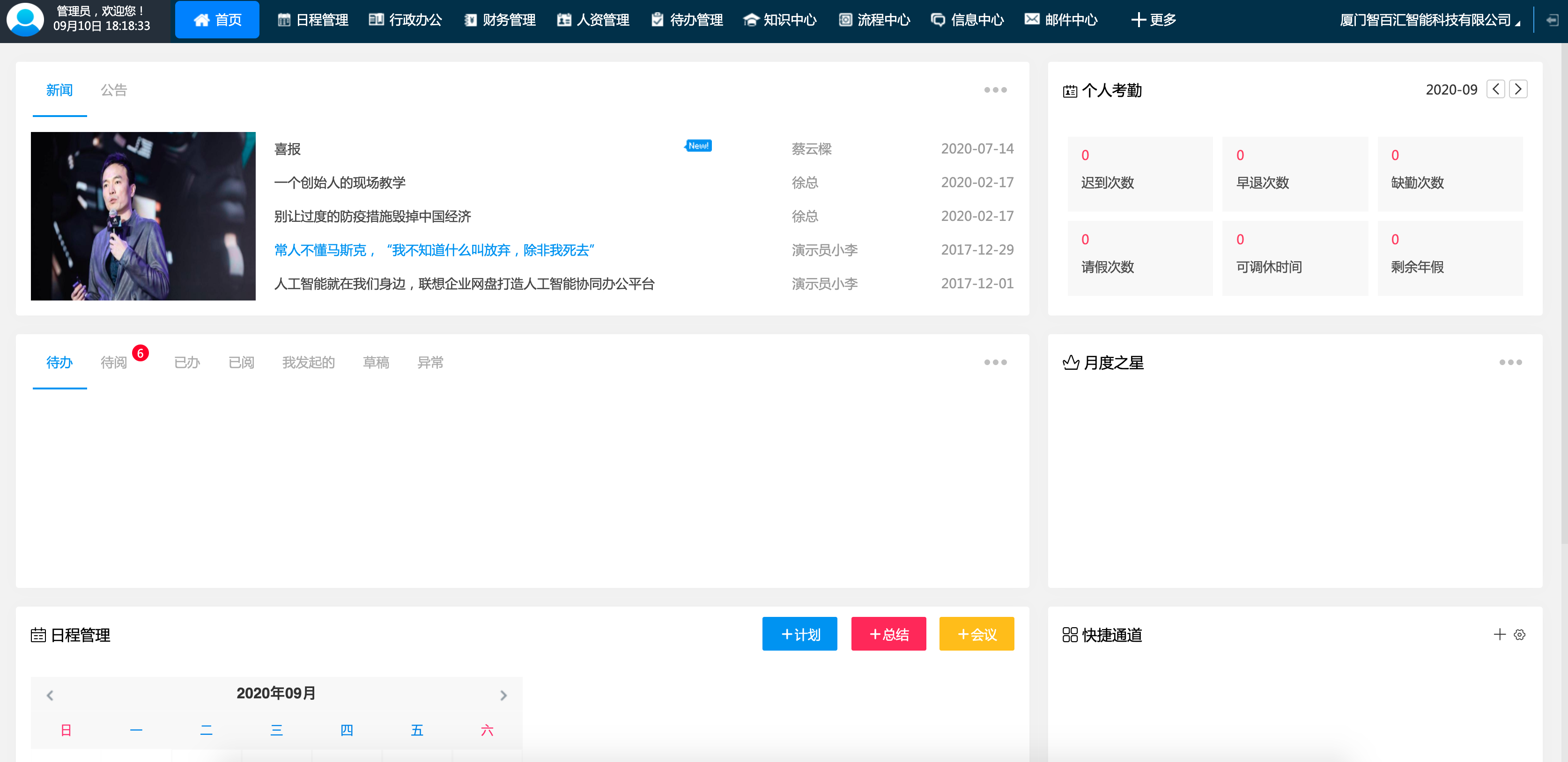The width and height of the screenshot is (1568, 762).
Task: Open the 信息中心 menu
Action: (967, 20)
